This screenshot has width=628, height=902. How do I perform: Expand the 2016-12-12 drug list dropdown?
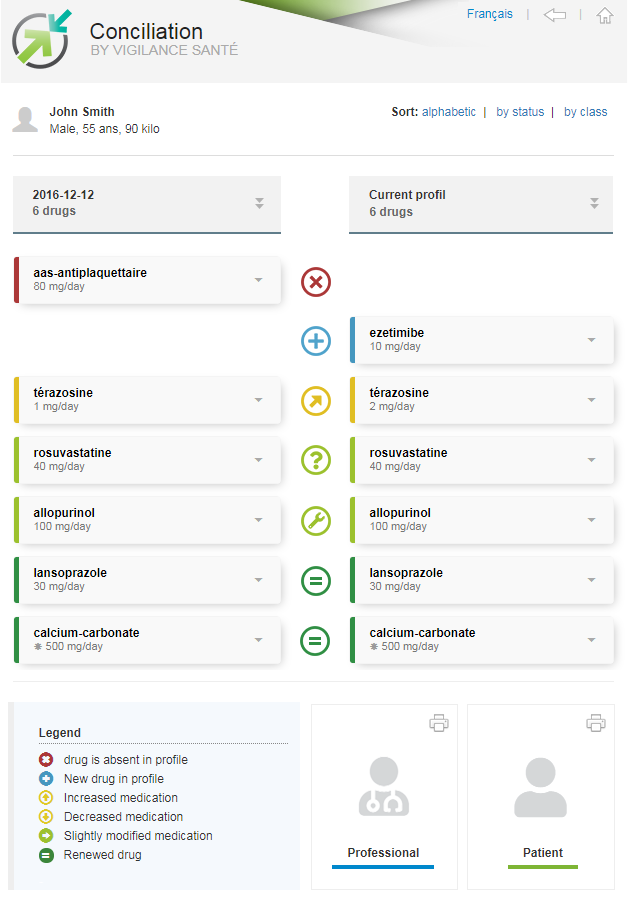pos(259,203)
